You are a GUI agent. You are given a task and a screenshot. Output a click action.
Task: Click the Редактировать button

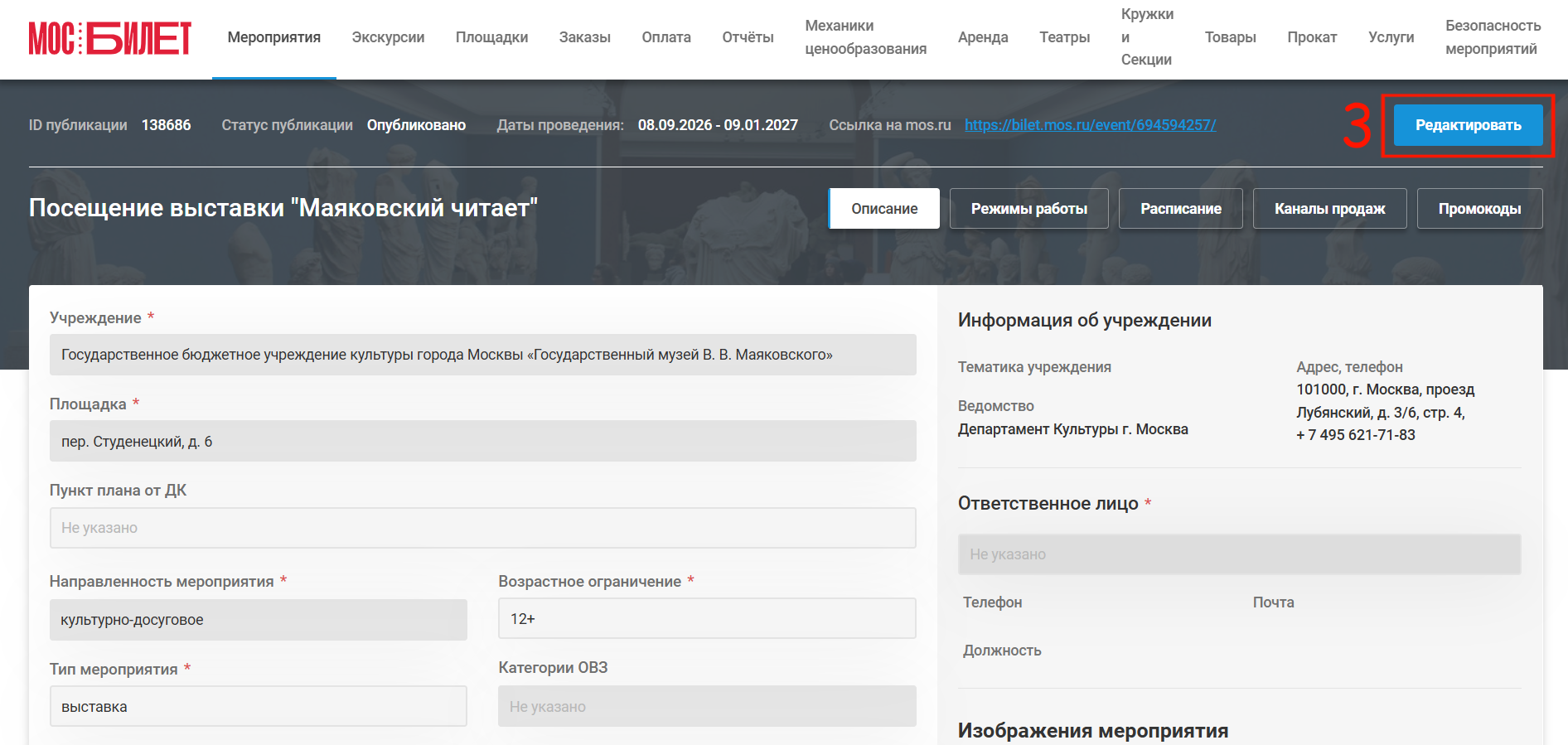tap(1468, 125)
